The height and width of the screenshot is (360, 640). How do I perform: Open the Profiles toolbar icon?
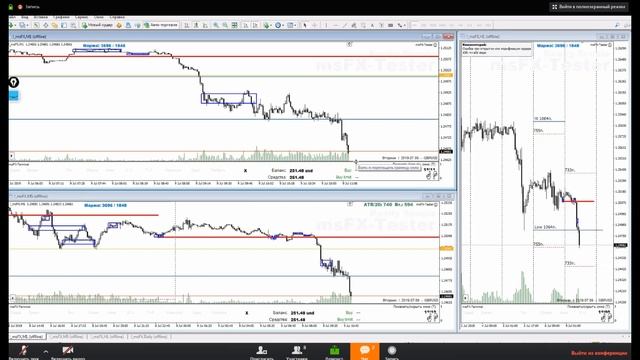pyautogui.click(x=23, y=25)
